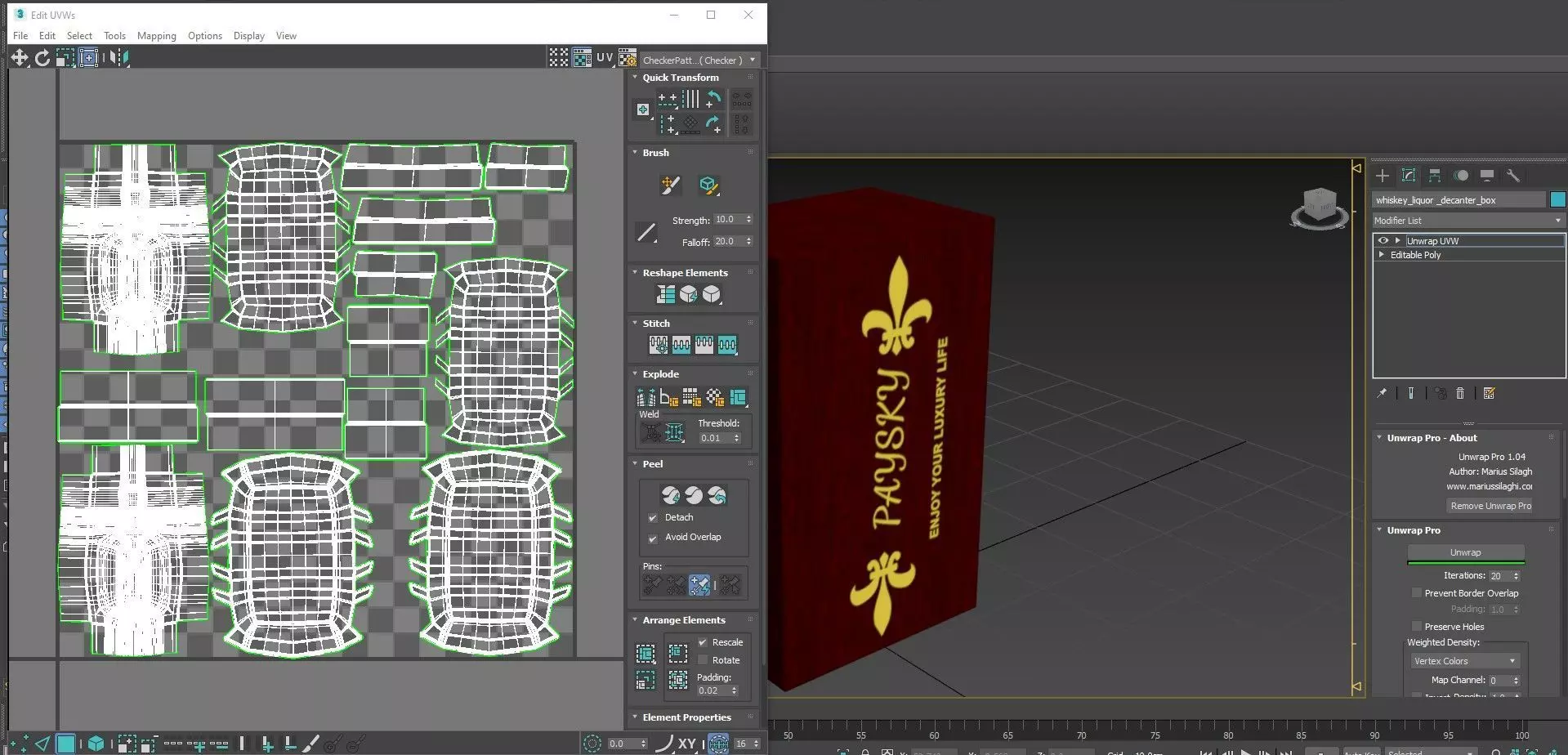
Task: Click the brush Strength value field
Action: (726, 220)
